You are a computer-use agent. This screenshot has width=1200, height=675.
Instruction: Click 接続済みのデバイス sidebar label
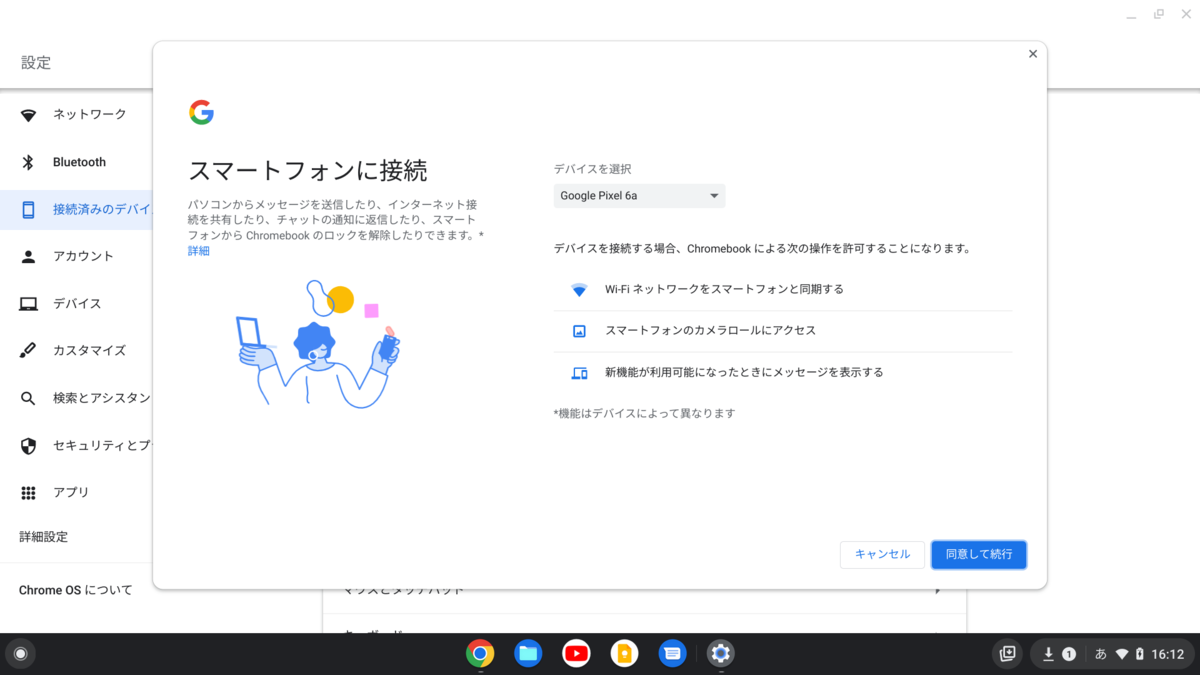[102, 209]
